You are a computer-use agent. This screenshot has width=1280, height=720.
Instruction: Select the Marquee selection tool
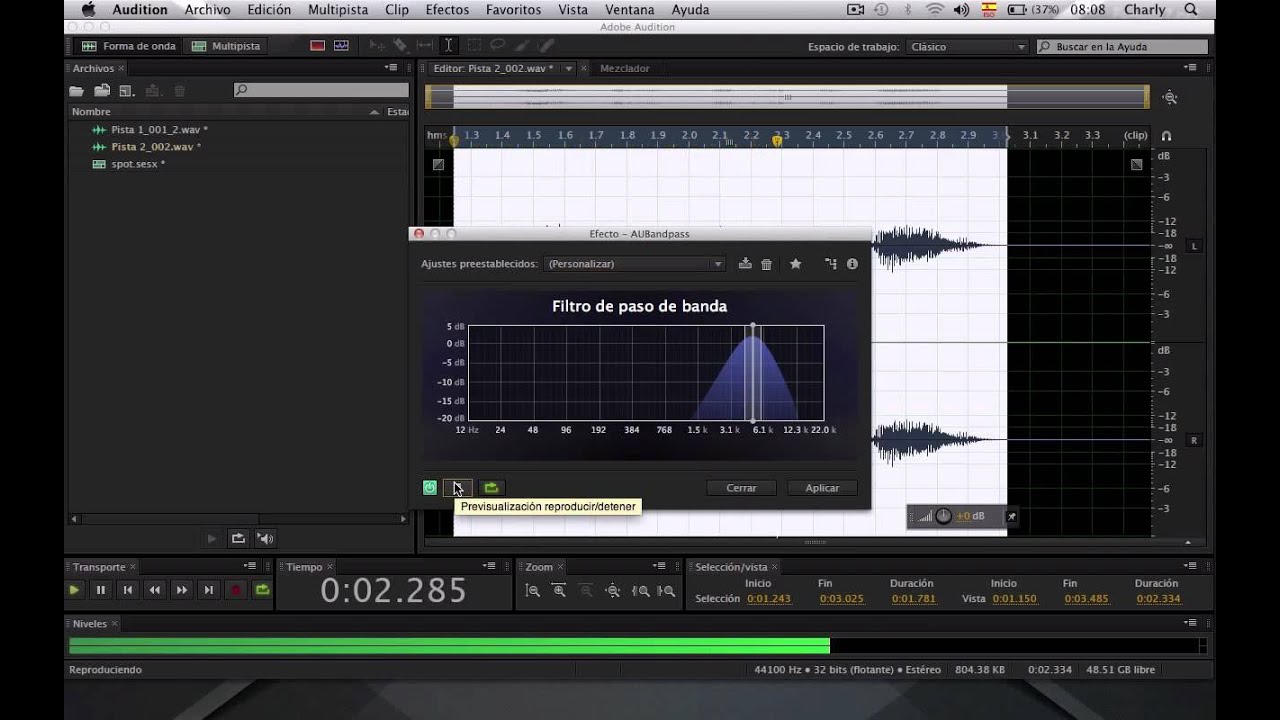coord(474,46)
